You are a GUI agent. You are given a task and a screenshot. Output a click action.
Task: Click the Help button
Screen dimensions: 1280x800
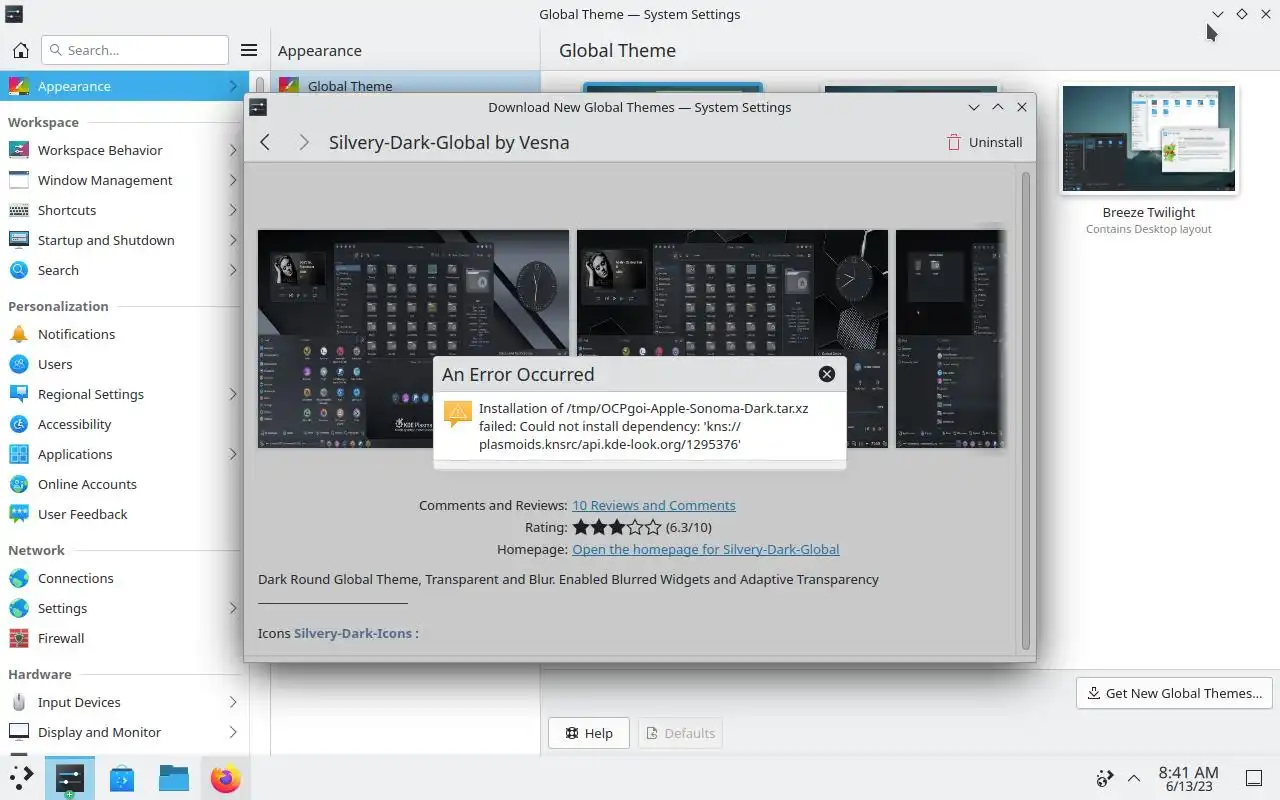(x=588, y=733)
